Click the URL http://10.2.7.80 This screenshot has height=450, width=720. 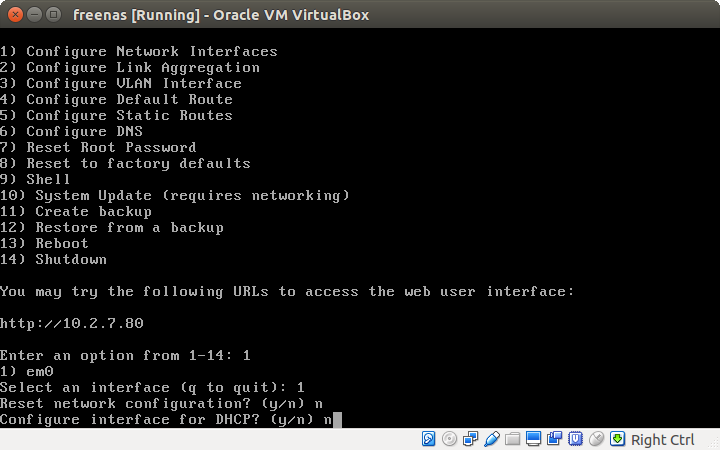click(72, 324)
